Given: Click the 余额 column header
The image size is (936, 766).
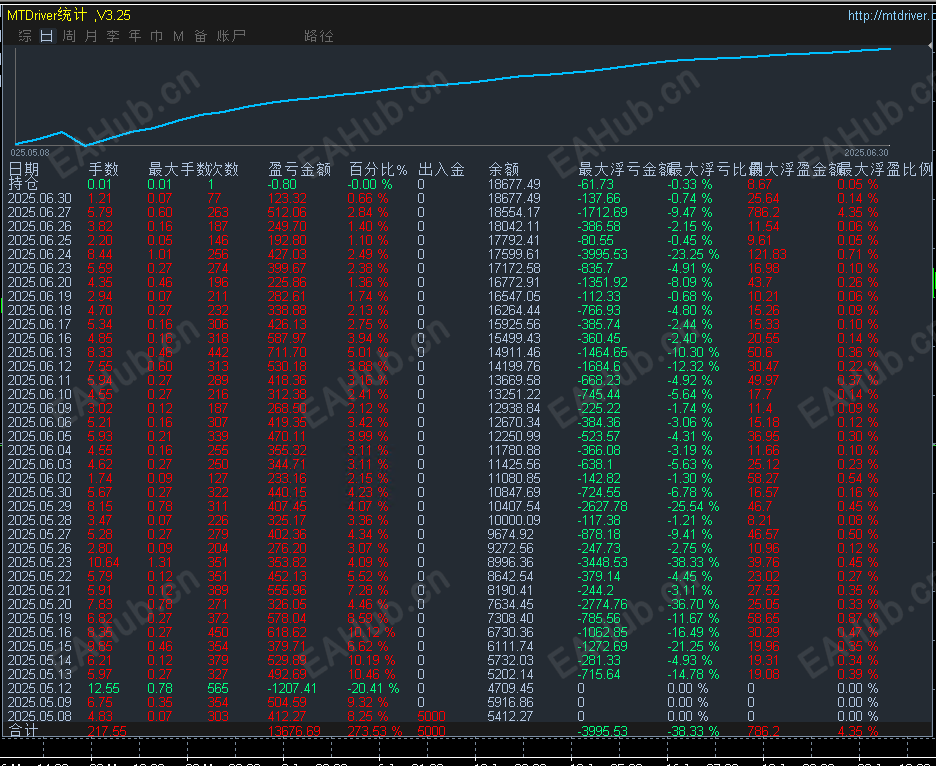Looking at the screenshot, I should 503,170.
